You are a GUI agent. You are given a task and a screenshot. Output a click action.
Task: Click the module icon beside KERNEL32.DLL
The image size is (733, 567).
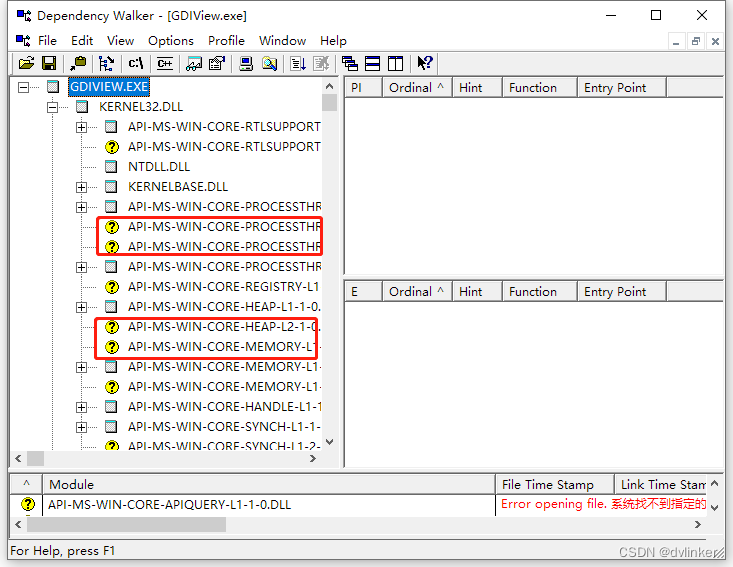[82, 107]
